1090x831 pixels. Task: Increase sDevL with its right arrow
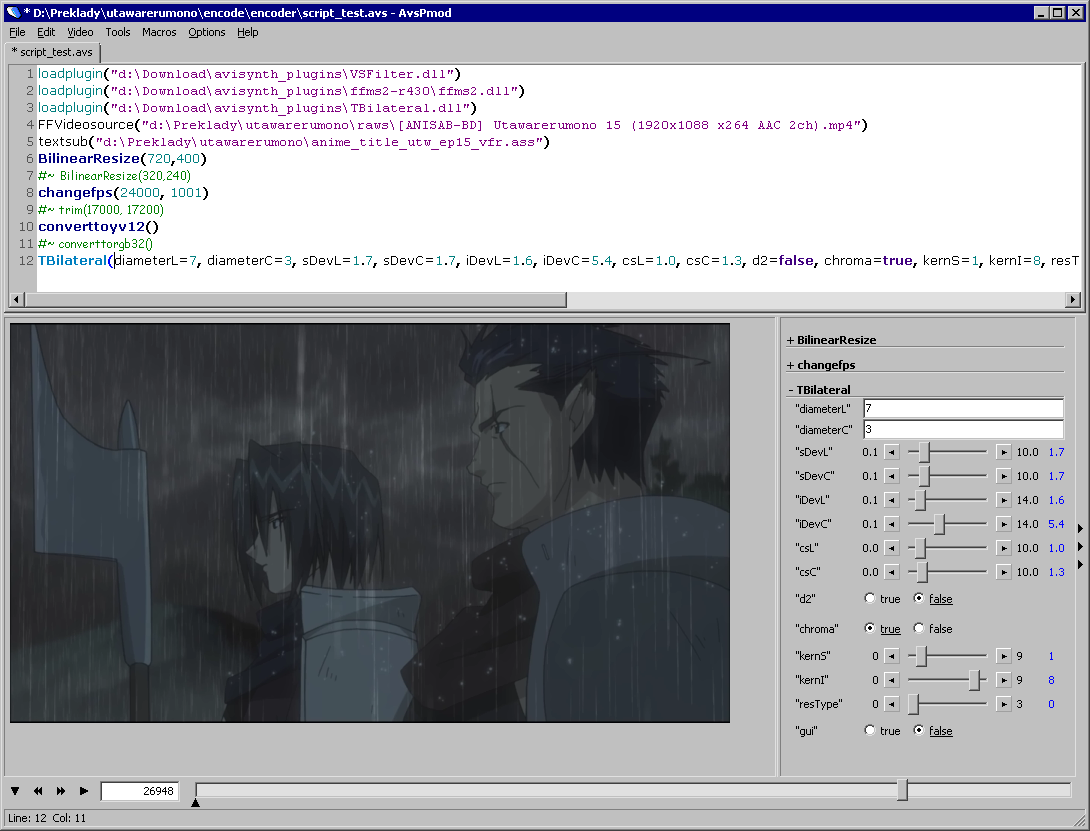tap(1004, 452)
